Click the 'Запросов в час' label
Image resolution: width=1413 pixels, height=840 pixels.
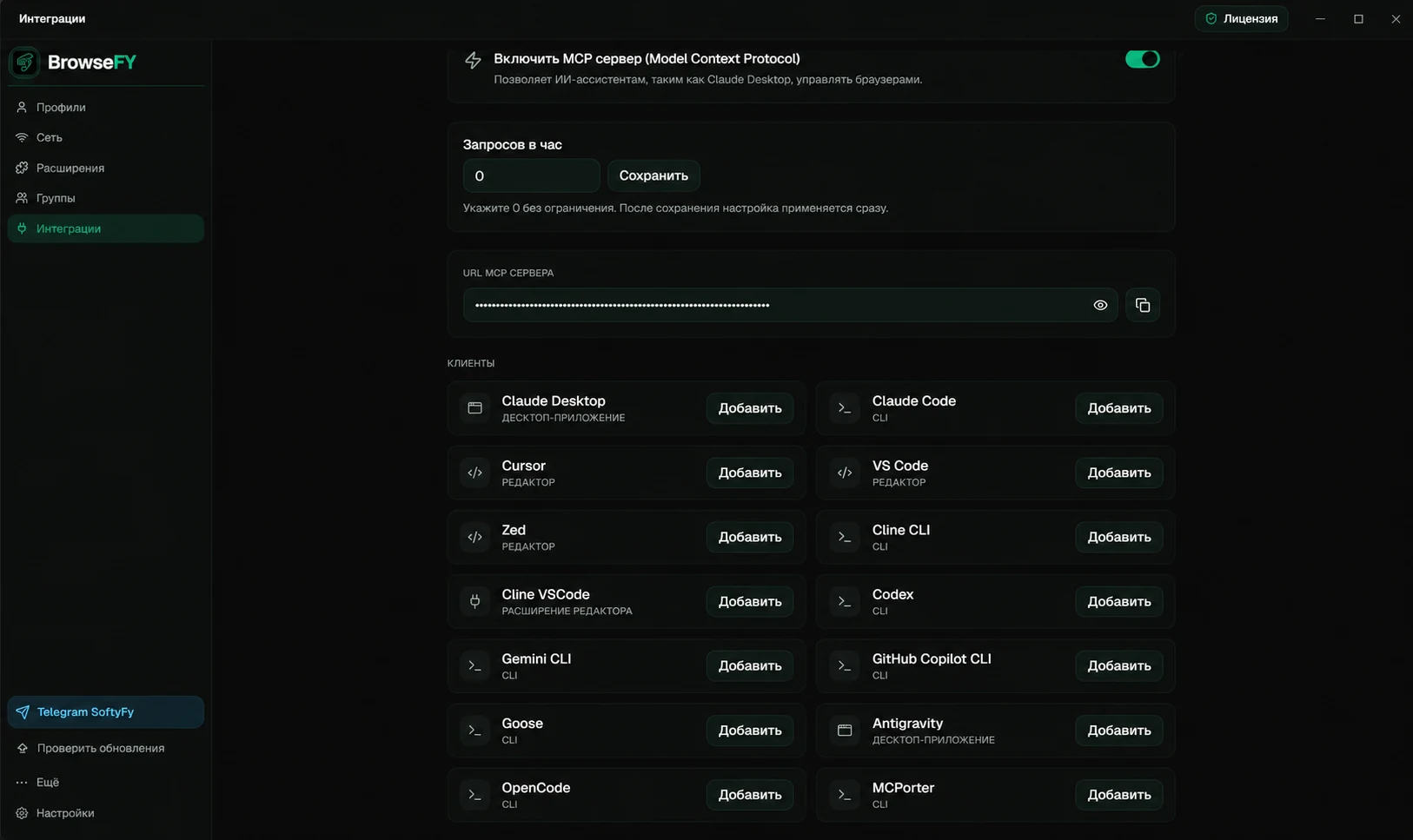[x=513, y=144]
